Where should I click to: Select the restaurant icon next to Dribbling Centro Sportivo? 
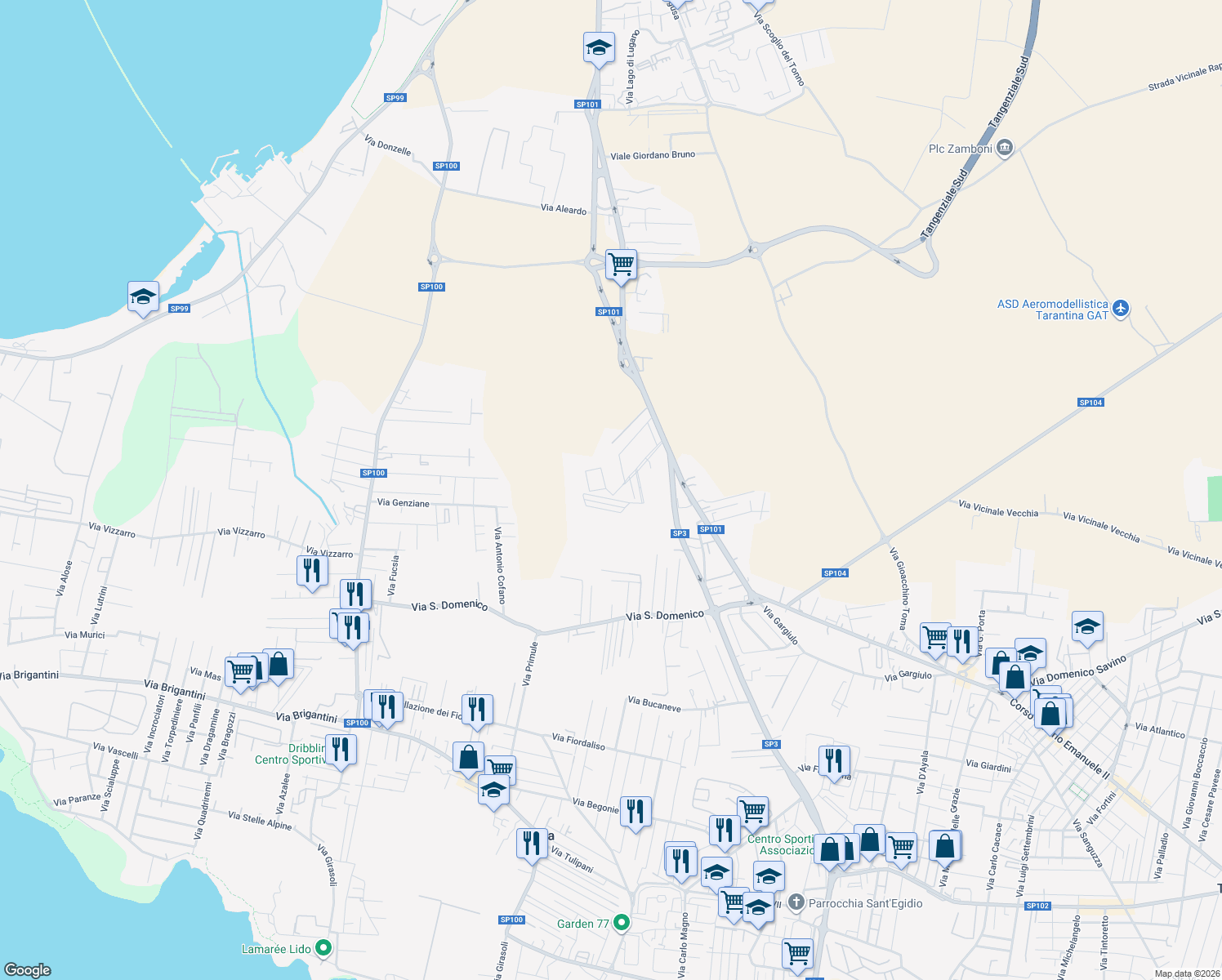pyautogui.click(x=341, y=750)
